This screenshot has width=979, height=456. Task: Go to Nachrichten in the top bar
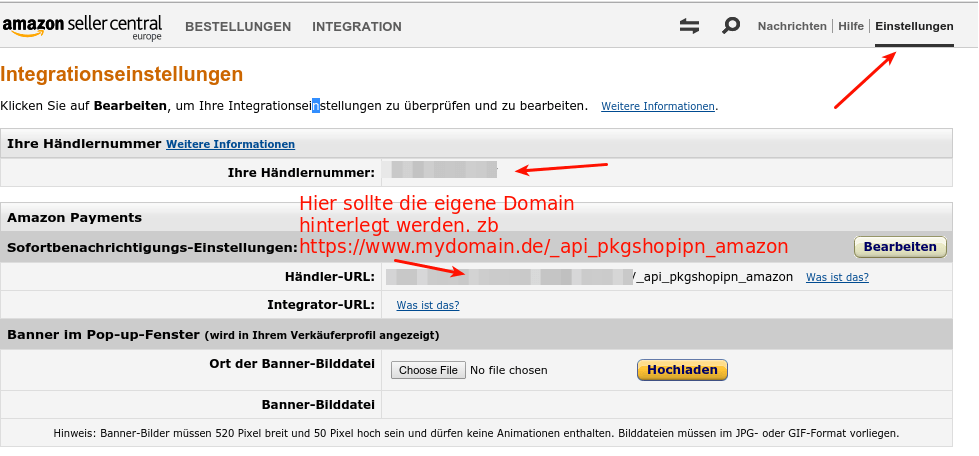coord(792,26)
